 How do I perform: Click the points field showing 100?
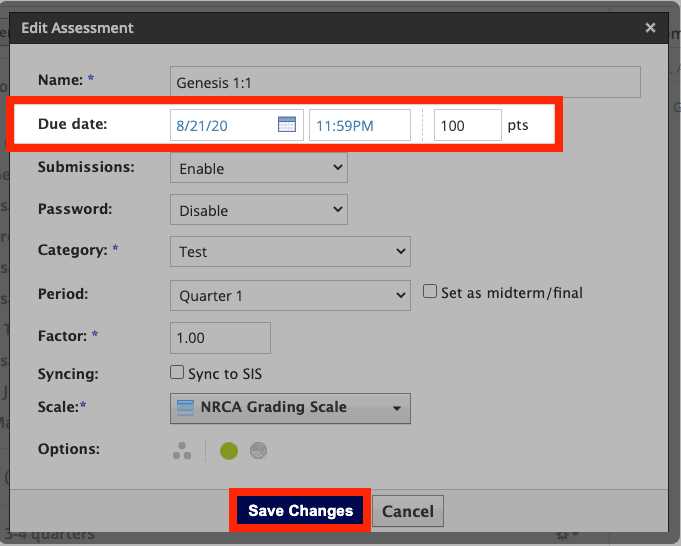click(x=468, y=125)
